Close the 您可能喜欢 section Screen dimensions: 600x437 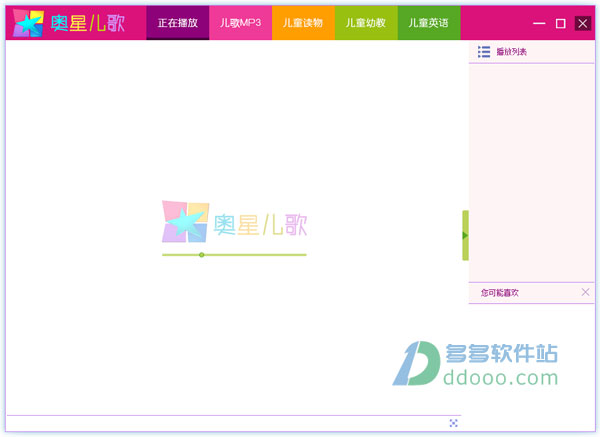585,292
